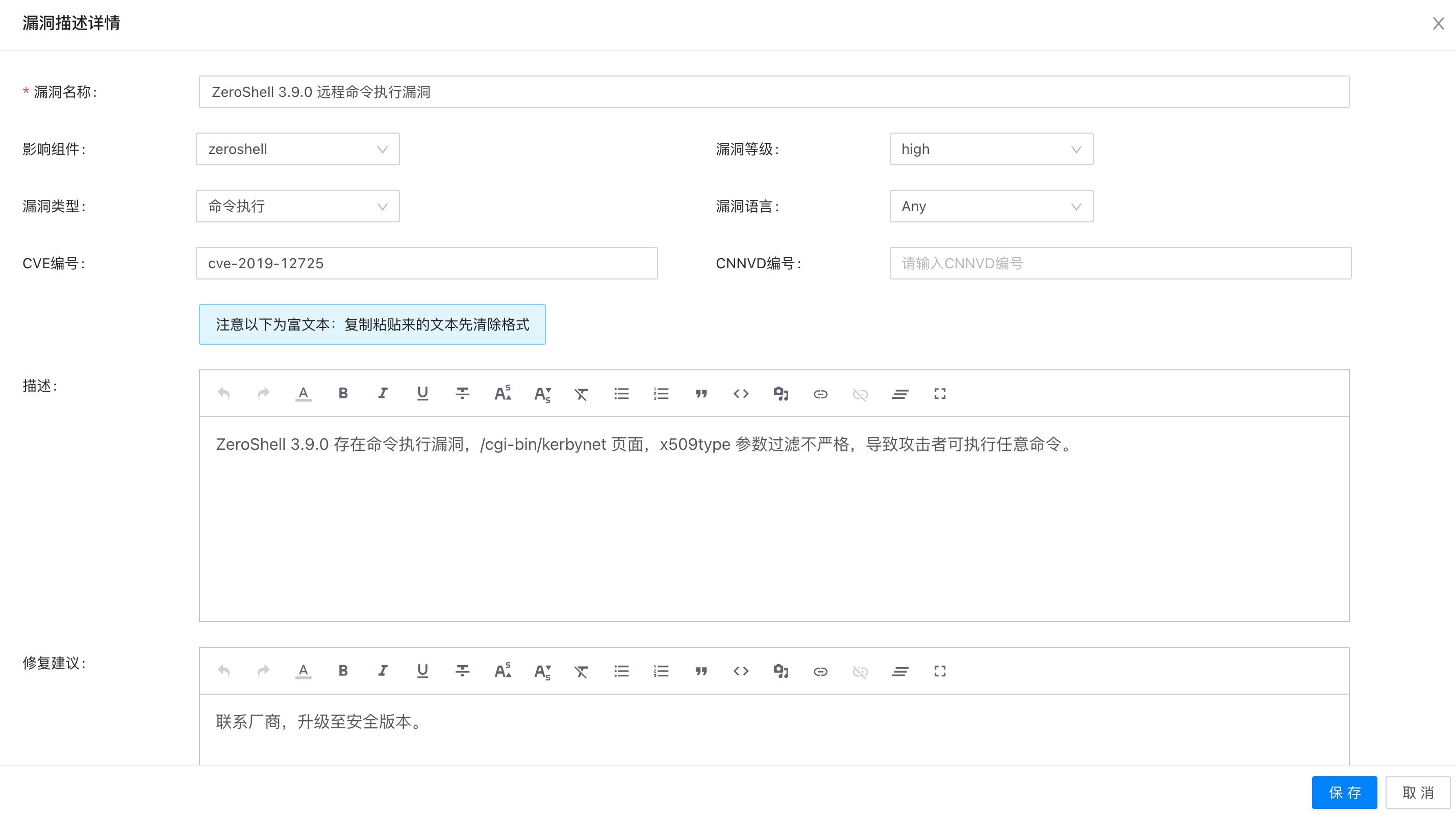Insert hyperlink in description editor toolbar
The height and width of the screenshot is (815, 1456).
820,393
